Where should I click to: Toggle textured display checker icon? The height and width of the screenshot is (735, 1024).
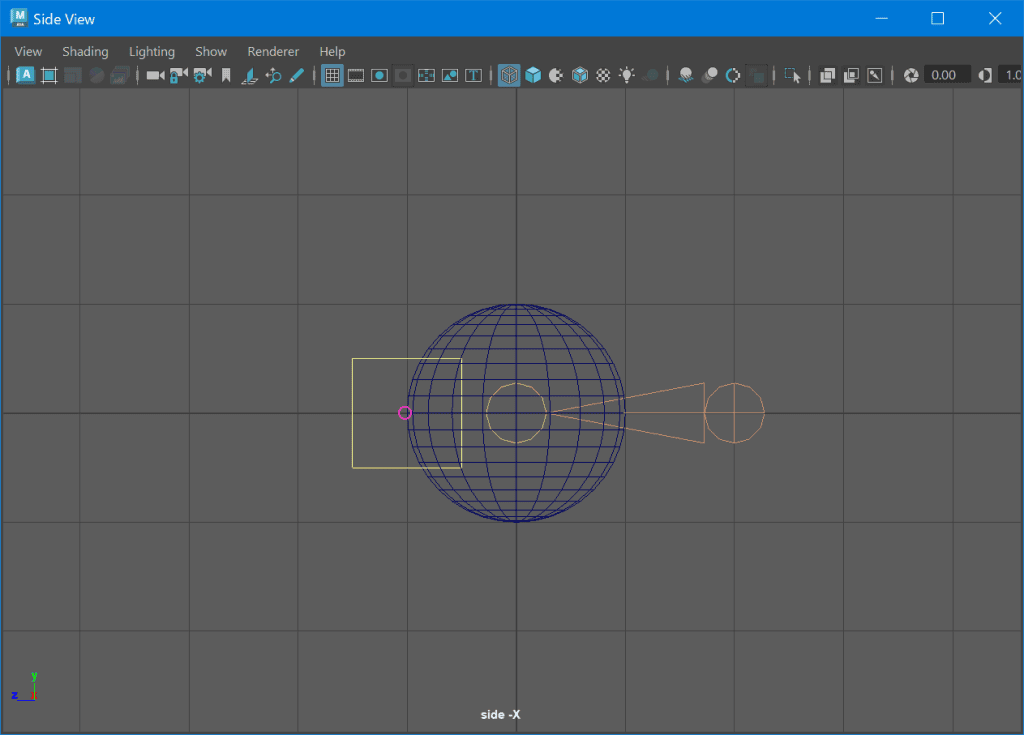pyautogui.click(x=603, y=75)
